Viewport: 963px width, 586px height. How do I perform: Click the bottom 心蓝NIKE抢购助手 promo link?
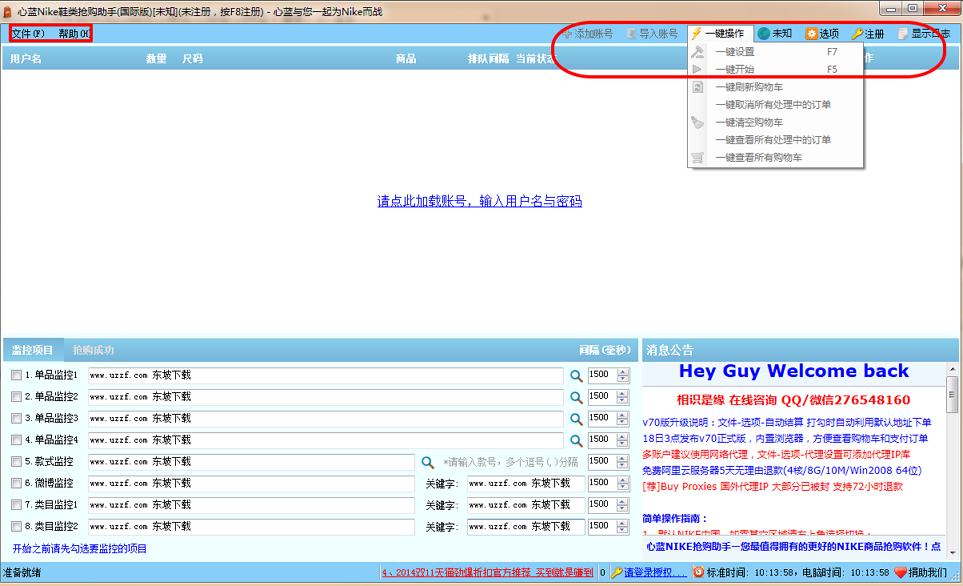coord(793,546)
